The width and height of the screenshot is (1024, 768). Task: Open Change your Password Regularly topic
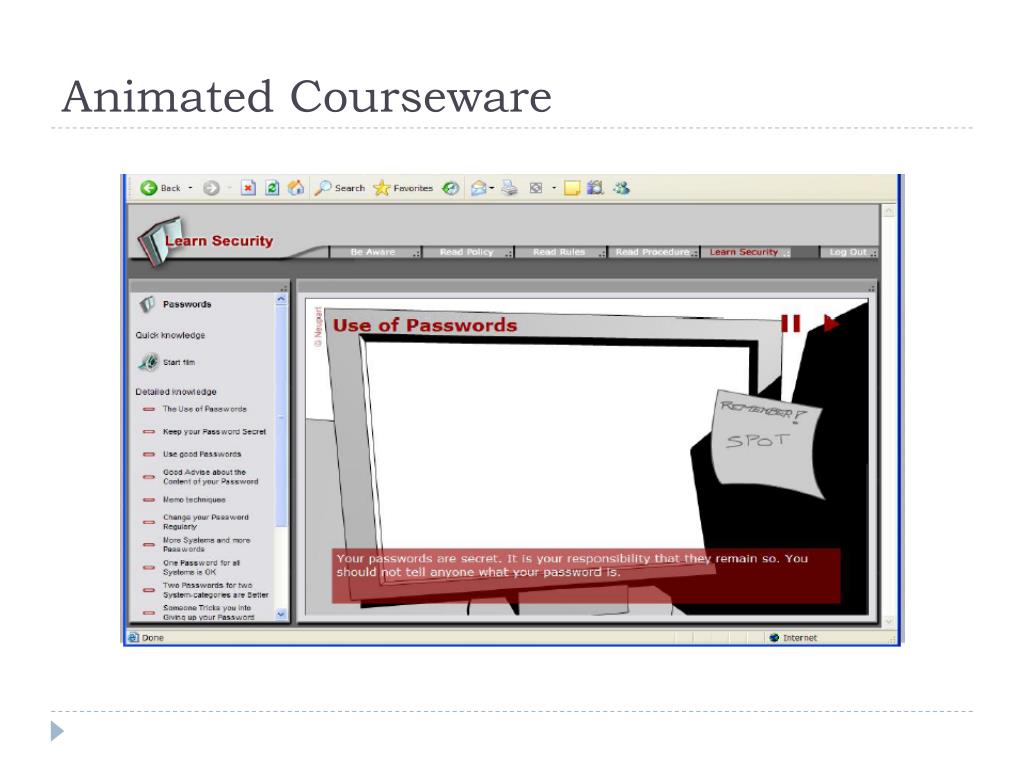pyautogui.click(x=206, y=522)
